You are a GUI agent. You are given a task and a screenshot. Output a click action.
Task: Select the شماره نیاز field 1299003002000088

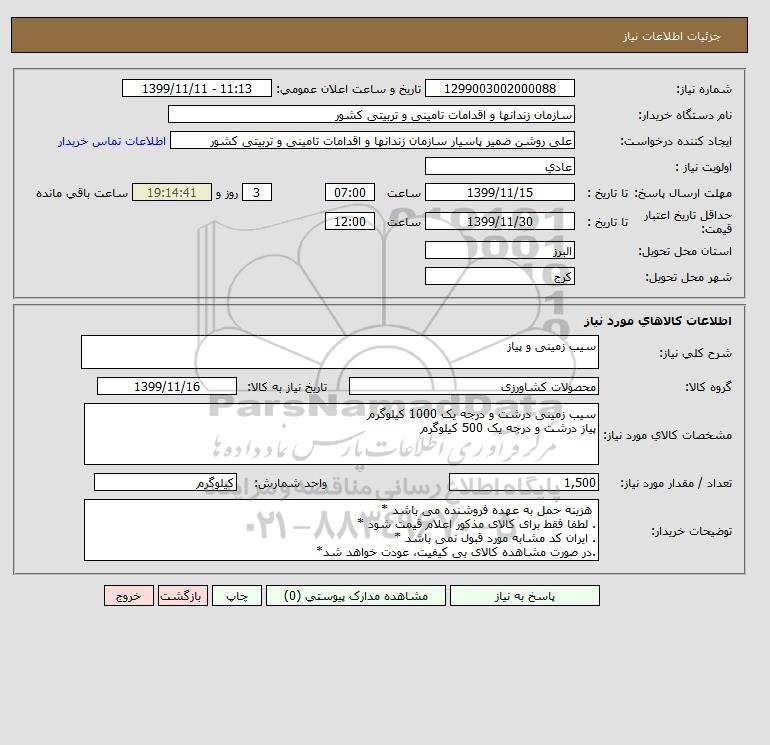[499, 88]
